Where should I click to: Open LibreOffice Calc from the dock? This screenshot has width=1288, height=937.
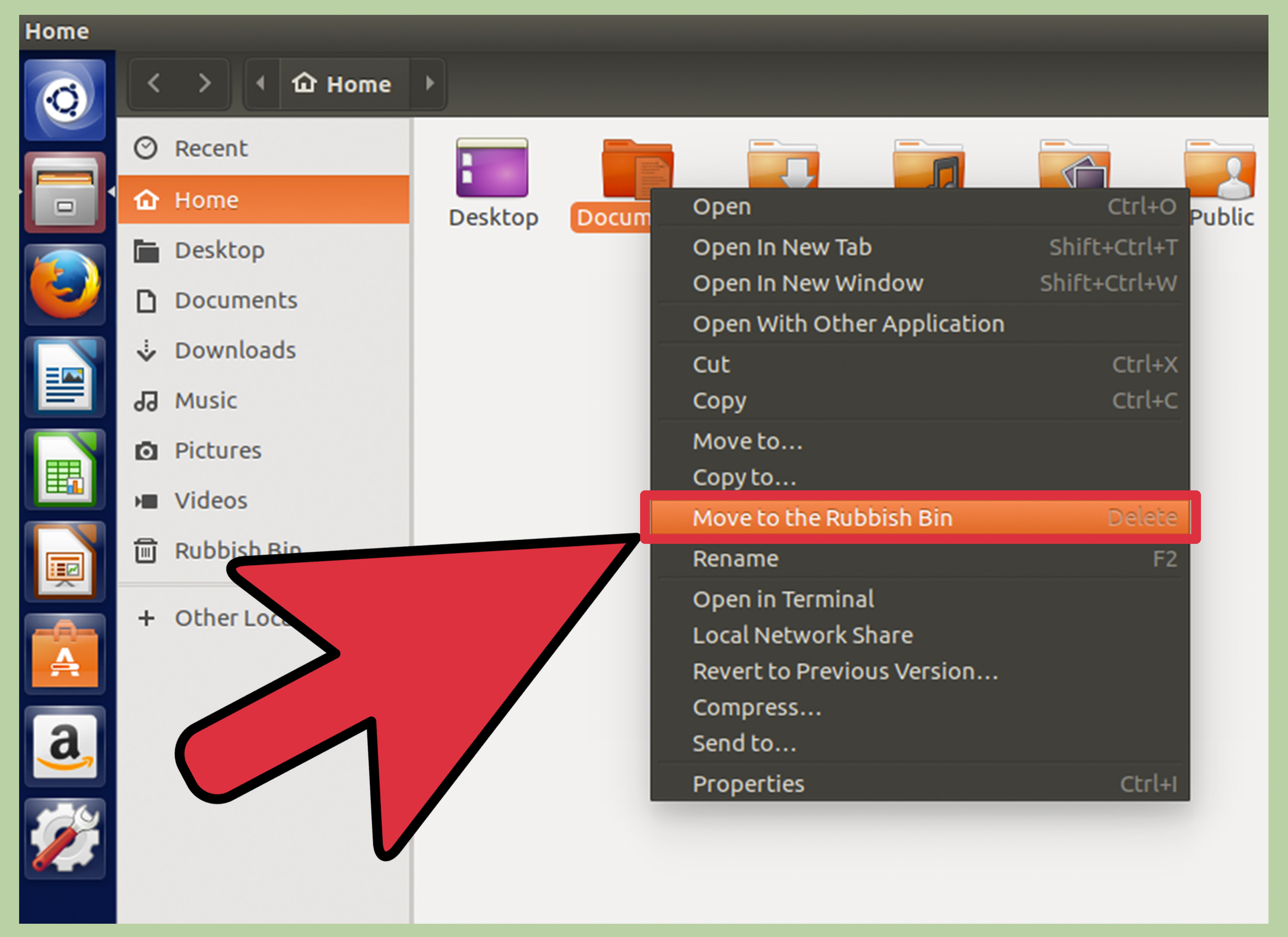coord(65,469)
